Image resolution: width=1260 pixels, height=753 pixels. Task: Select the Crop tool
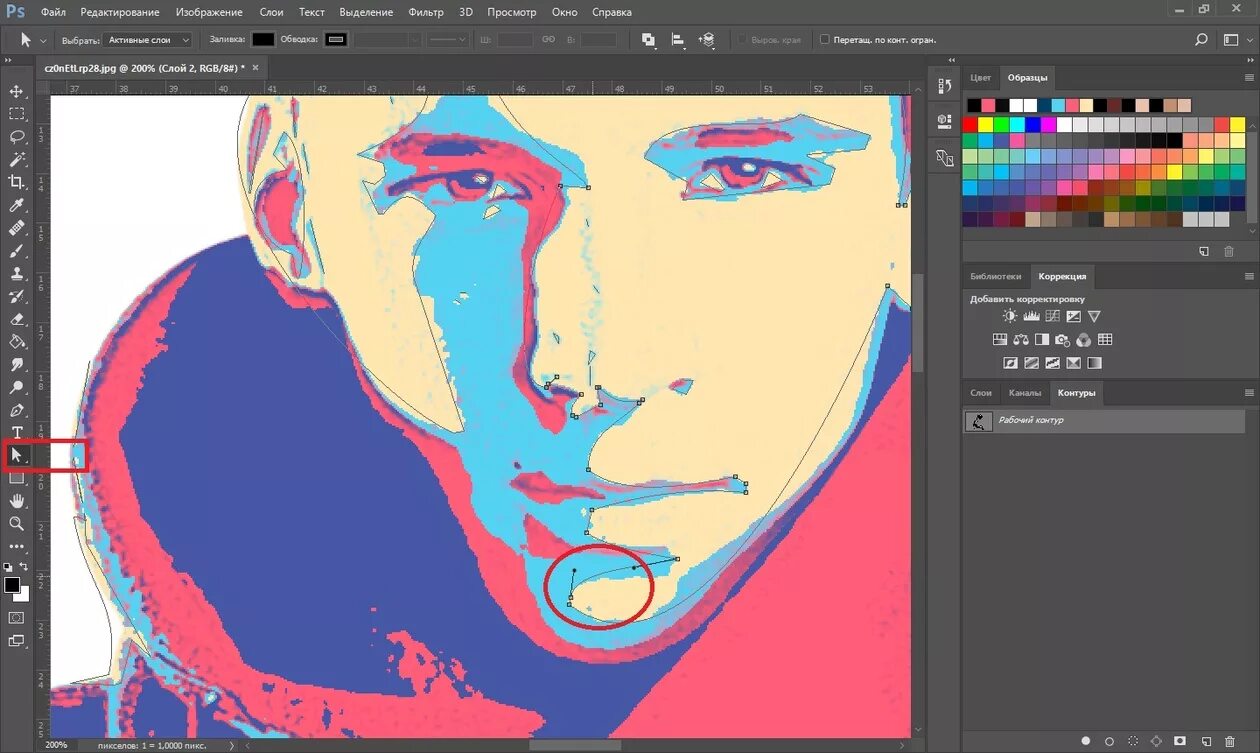16,182
